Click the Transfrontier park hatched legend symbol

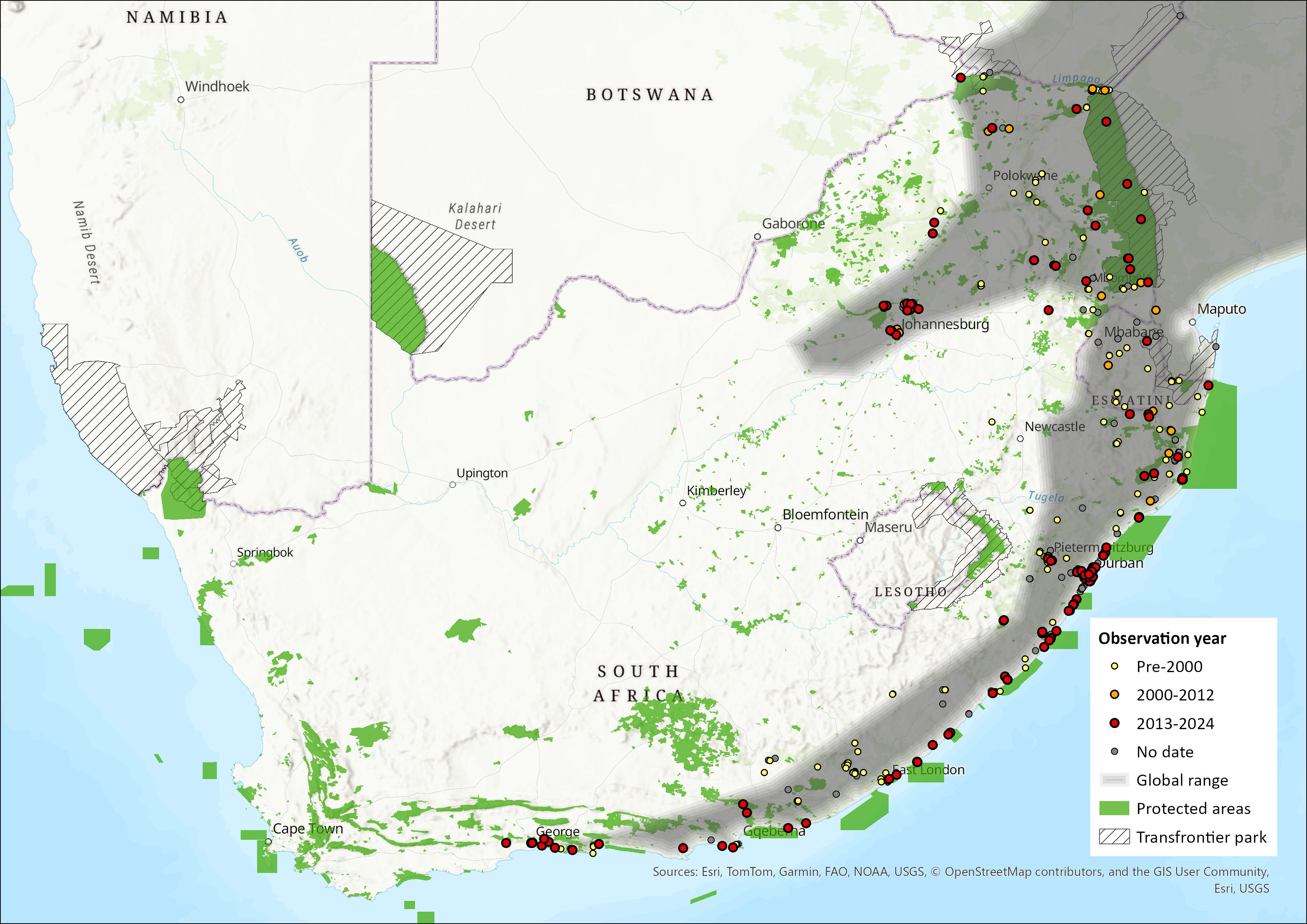pos(1114,837)
